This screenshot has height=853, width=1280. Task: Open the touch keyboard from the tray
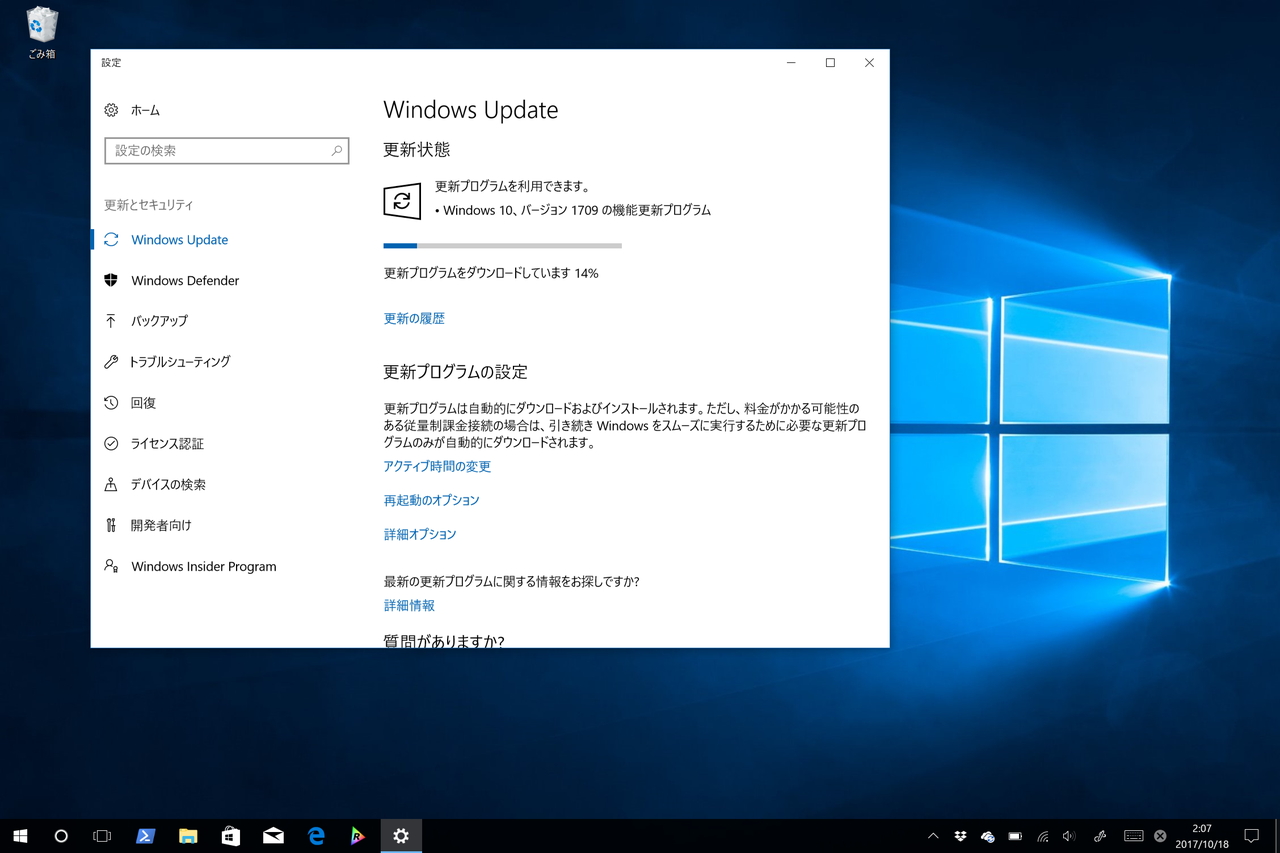pos(1133,836)
